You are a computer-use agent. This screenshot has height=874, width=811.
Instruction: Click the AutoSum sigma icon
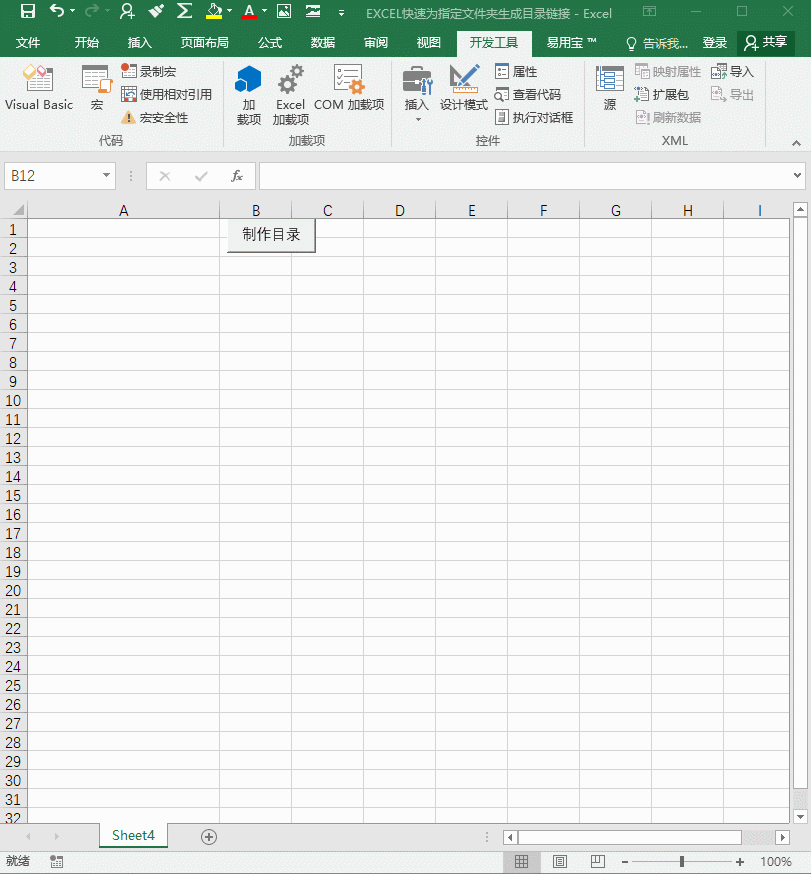click(x=184, y=11)
